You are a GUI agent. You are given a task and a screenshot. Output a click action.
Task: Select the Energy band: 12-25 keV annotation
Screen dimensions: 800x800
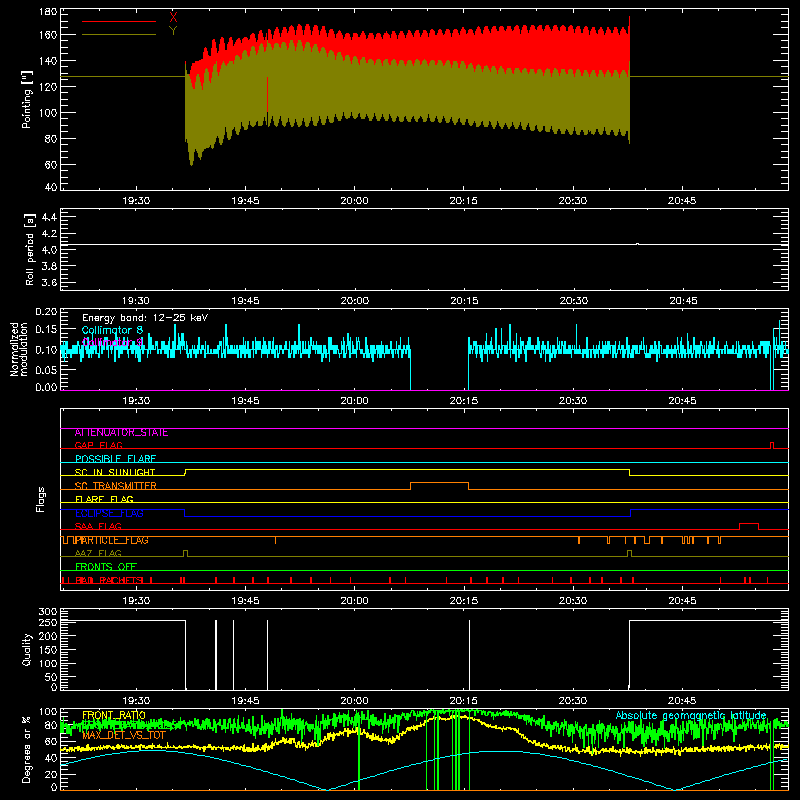pos(145,318)
